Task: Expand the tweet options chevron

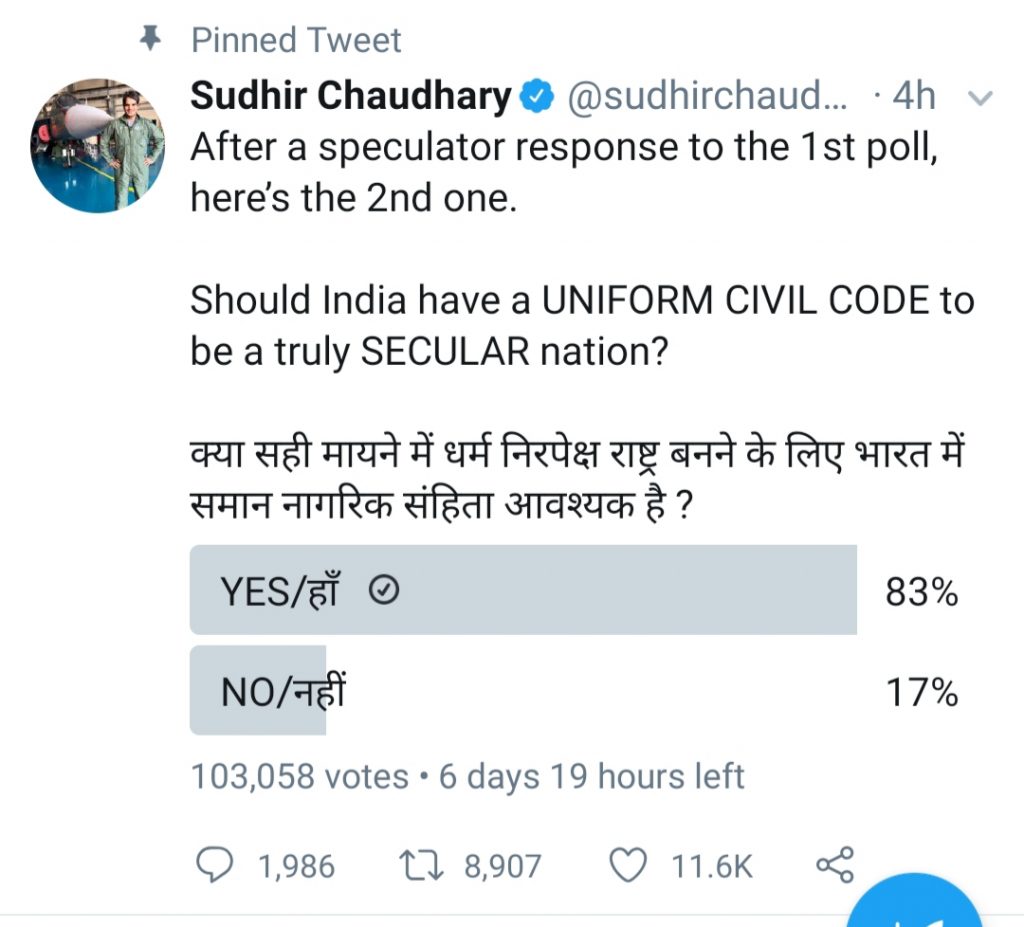Action: [980, 98]
